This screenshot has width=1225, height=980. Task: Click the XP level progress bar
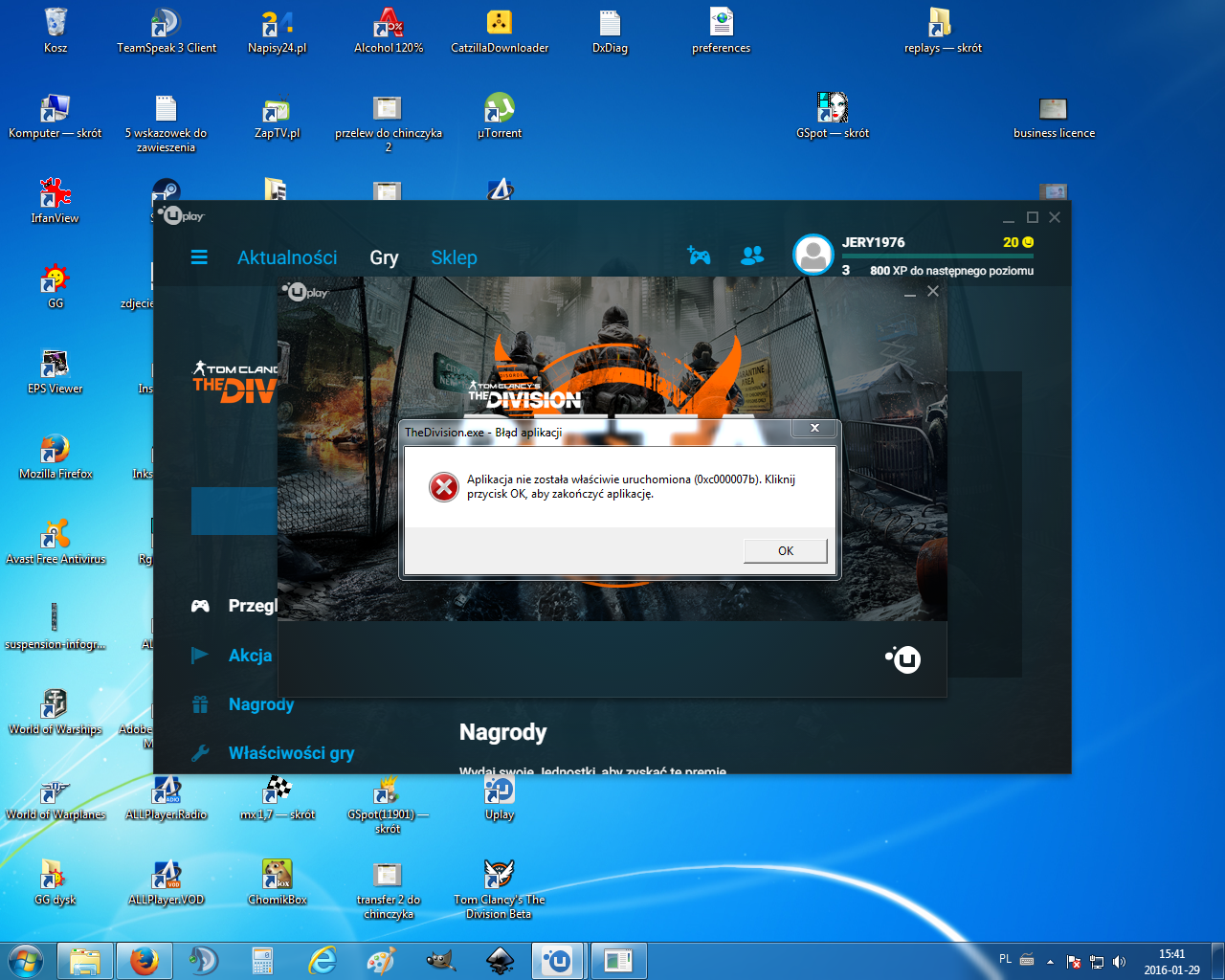click(x=938, y=256)
